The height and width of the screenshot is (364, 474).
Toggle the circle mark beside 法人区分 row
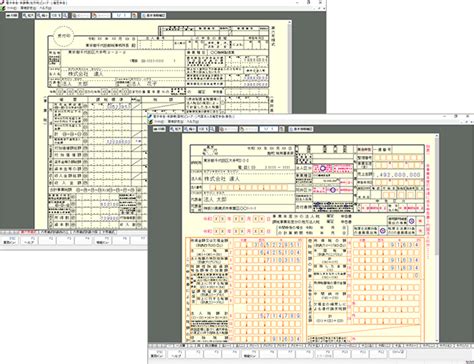[323, 168]
